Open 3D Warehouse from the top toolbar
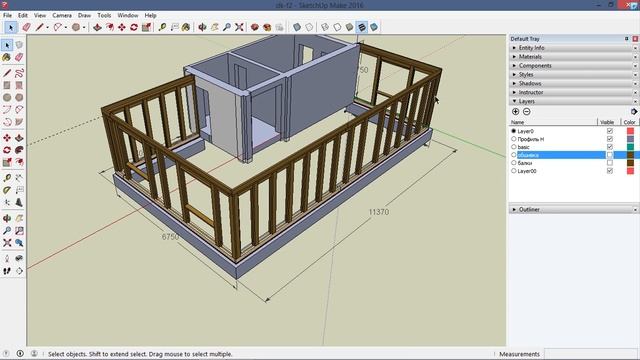Screen dimensions: 640x360 point(255,27)
